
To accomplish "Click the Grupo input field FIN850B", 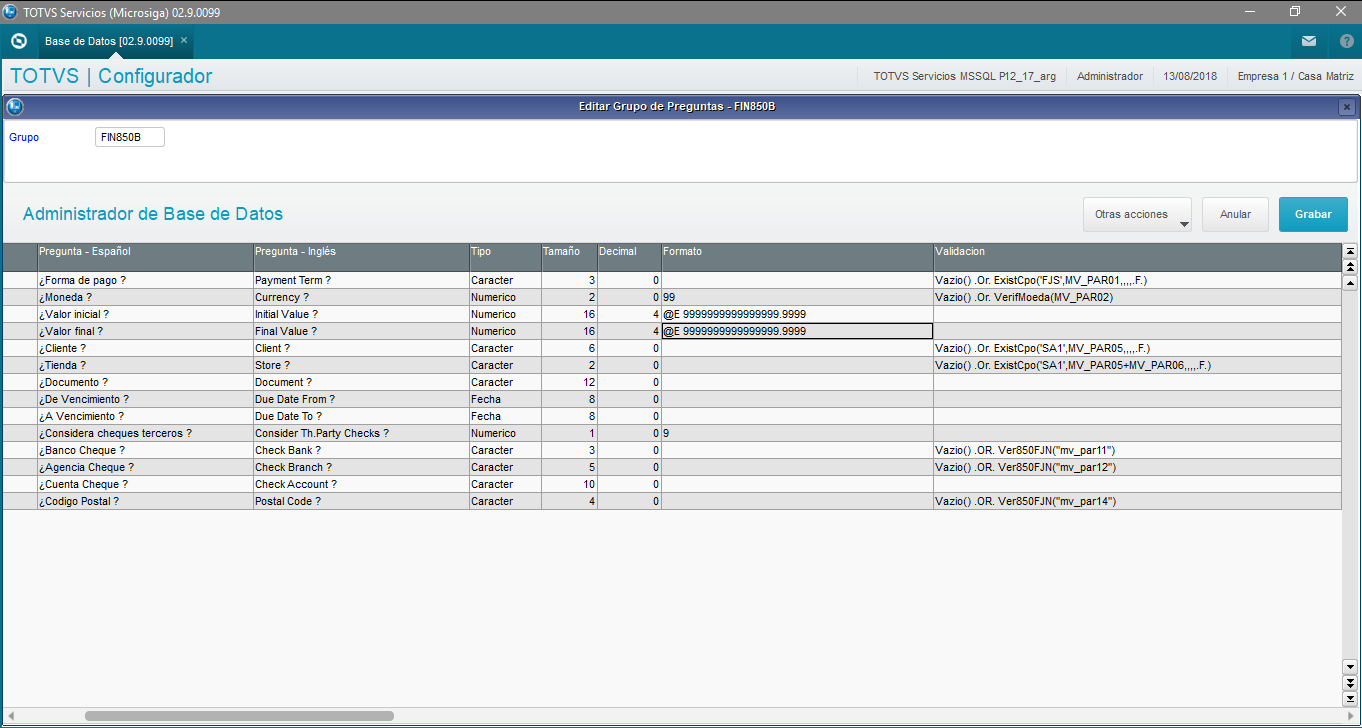I will [x=130, y=137].
